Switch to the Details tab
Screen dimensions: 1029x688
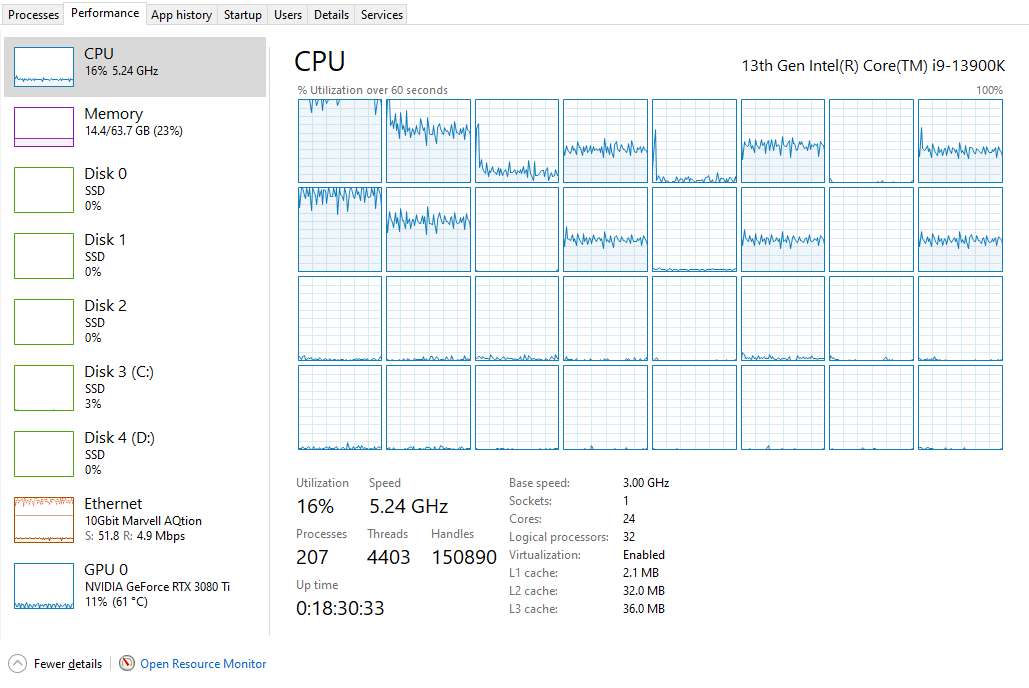point(331,14)
